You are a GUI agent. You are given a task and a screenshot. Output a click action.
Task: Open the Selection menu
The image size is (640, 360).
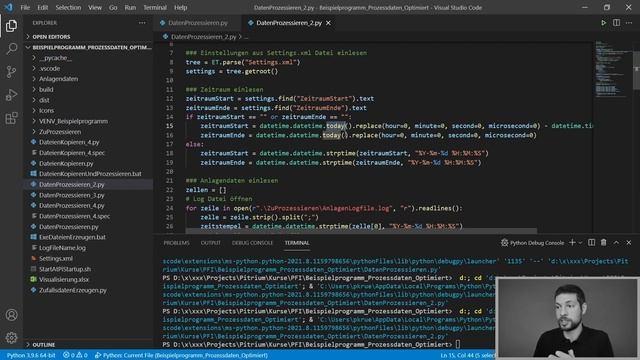coord(68,7)
